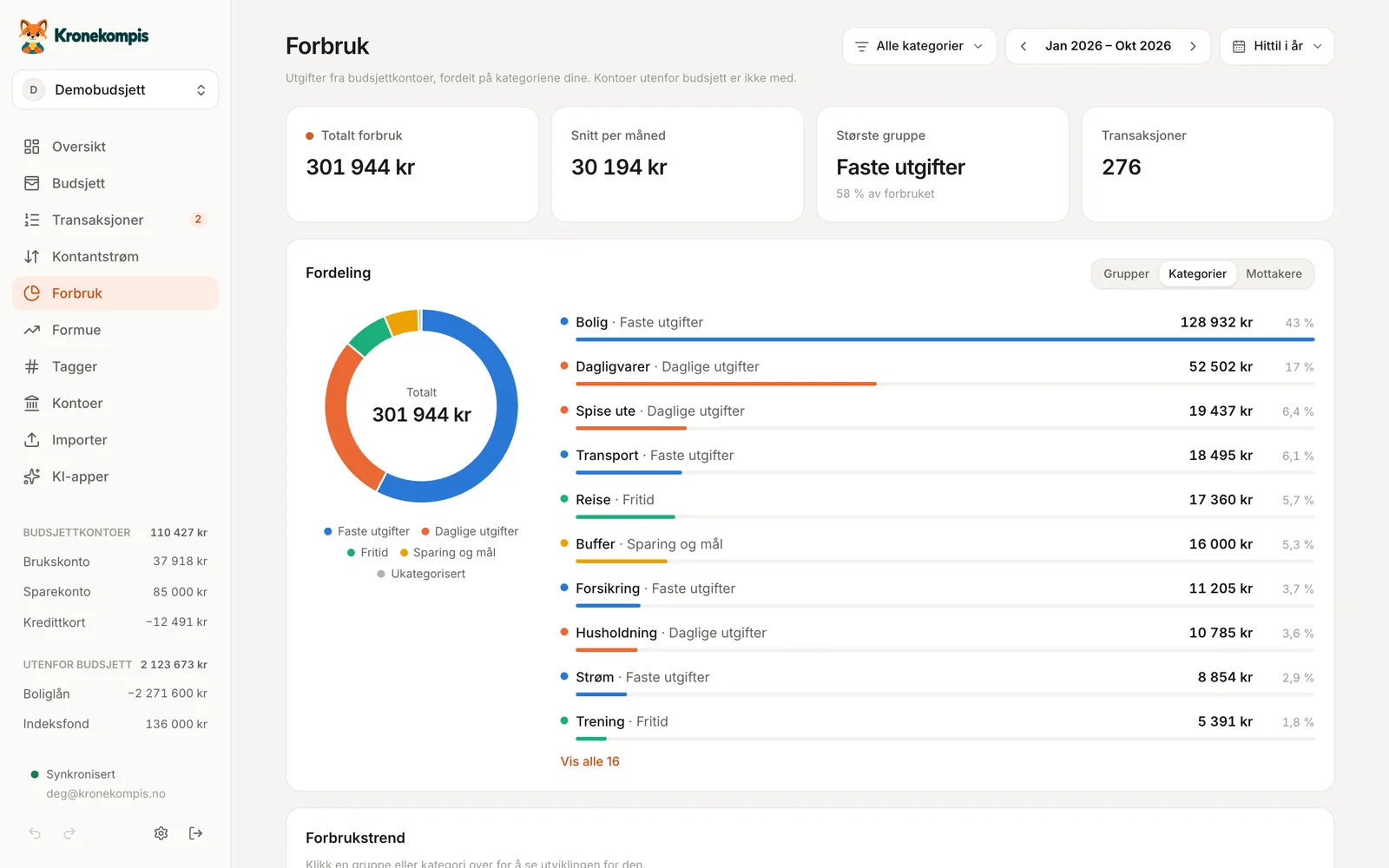Open Tagger hash icon
Image resolution: width=1389 pixels, height=868 pixels.
[32, 366]
